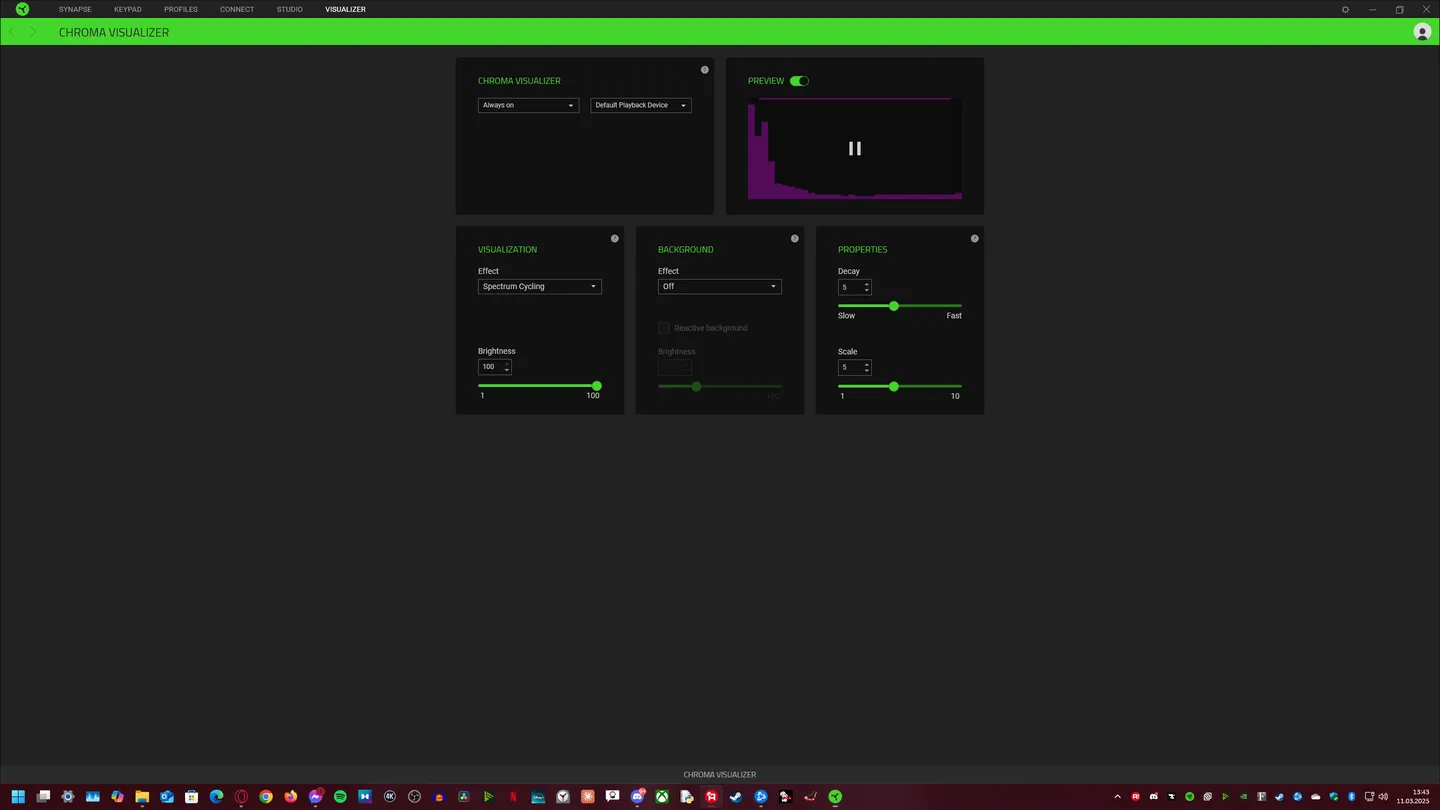This screenshot has width=1440, height=810.
Task: Expand the Background effect Off dropdown
Action: click(x=719, y=287)
